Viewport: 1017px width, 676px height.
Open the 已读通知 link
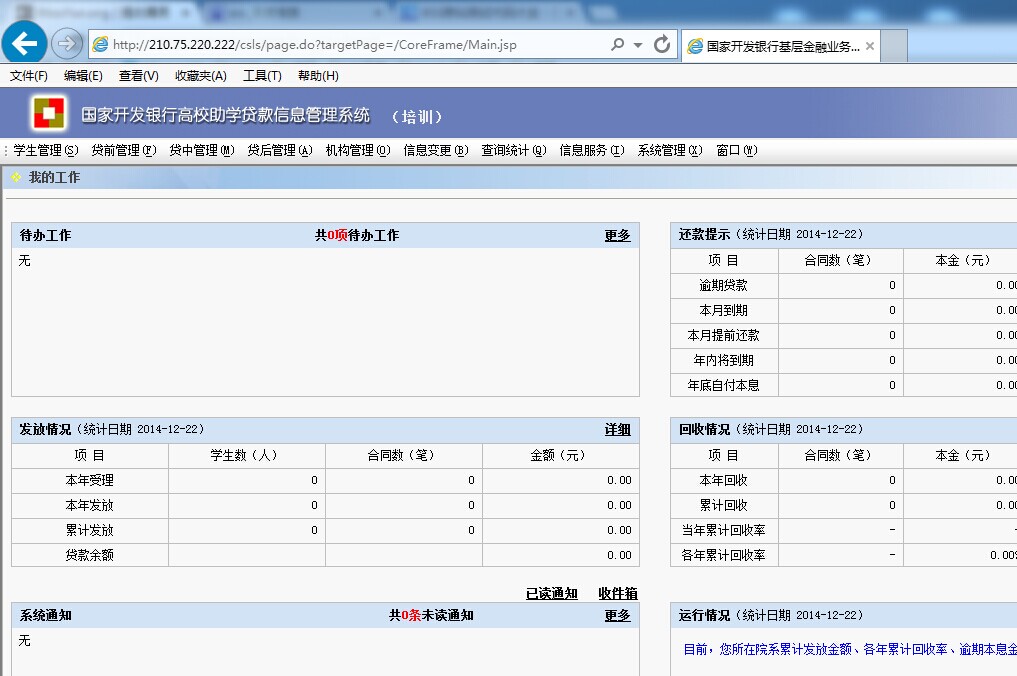coord(551,594)
